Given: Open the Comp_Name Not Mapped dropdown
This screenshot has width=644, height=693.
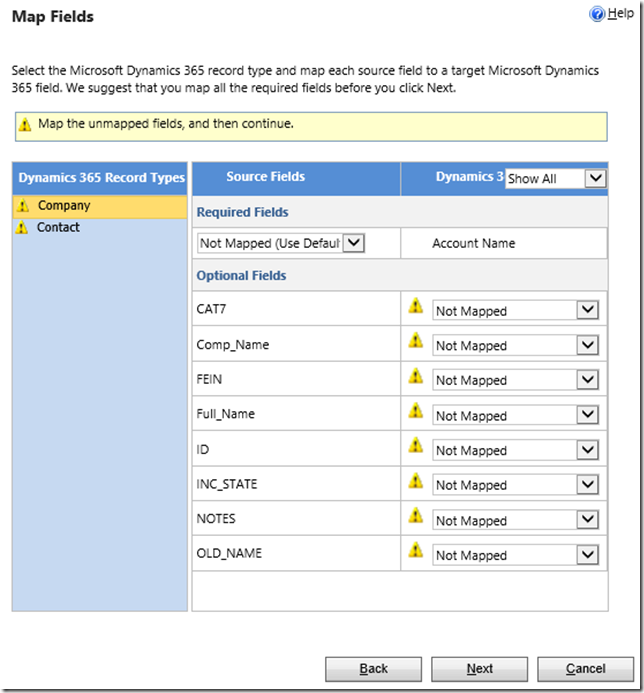Looking at the screenshot, I should 515,345.
